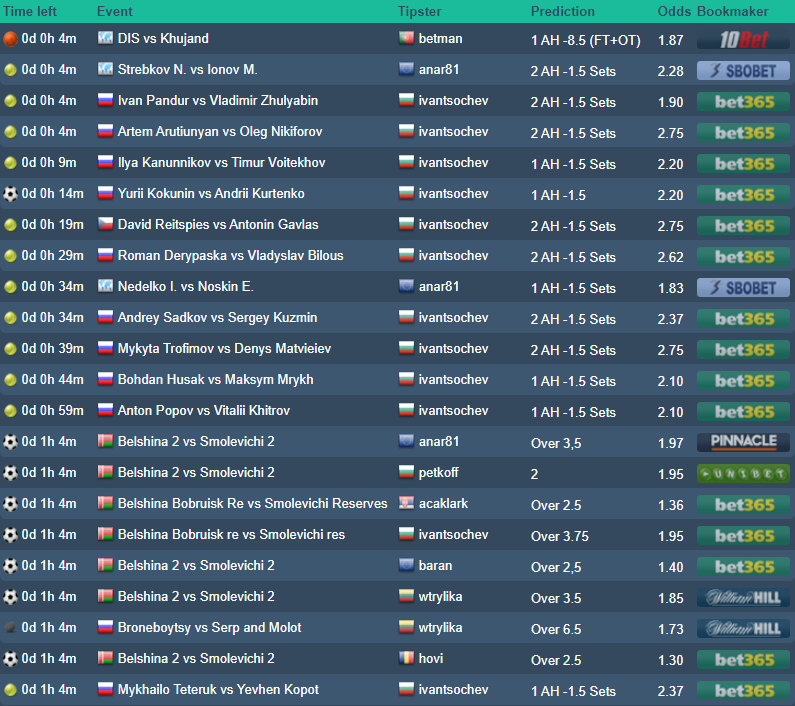Click Belarus flag beside Belshina Bobruisk Re
795x706 pixels.
(105, 503)
